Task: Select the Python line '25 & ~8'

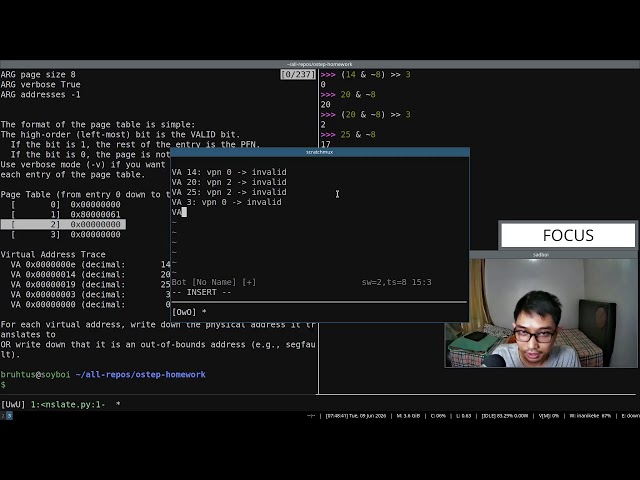Action: 348,134
